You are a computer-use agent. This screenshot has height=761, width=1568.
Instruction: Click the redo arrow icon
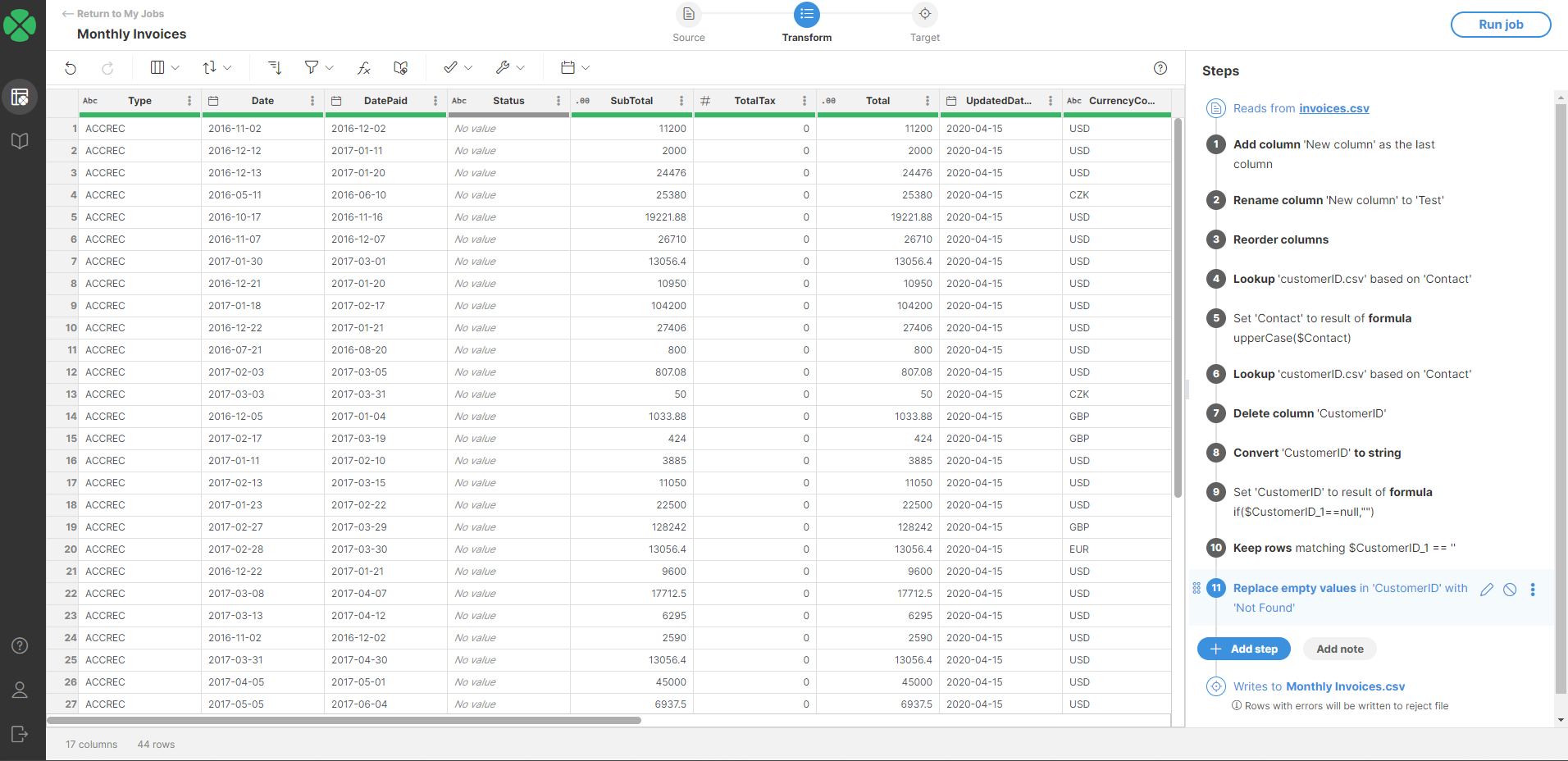[x=107, y=68]
